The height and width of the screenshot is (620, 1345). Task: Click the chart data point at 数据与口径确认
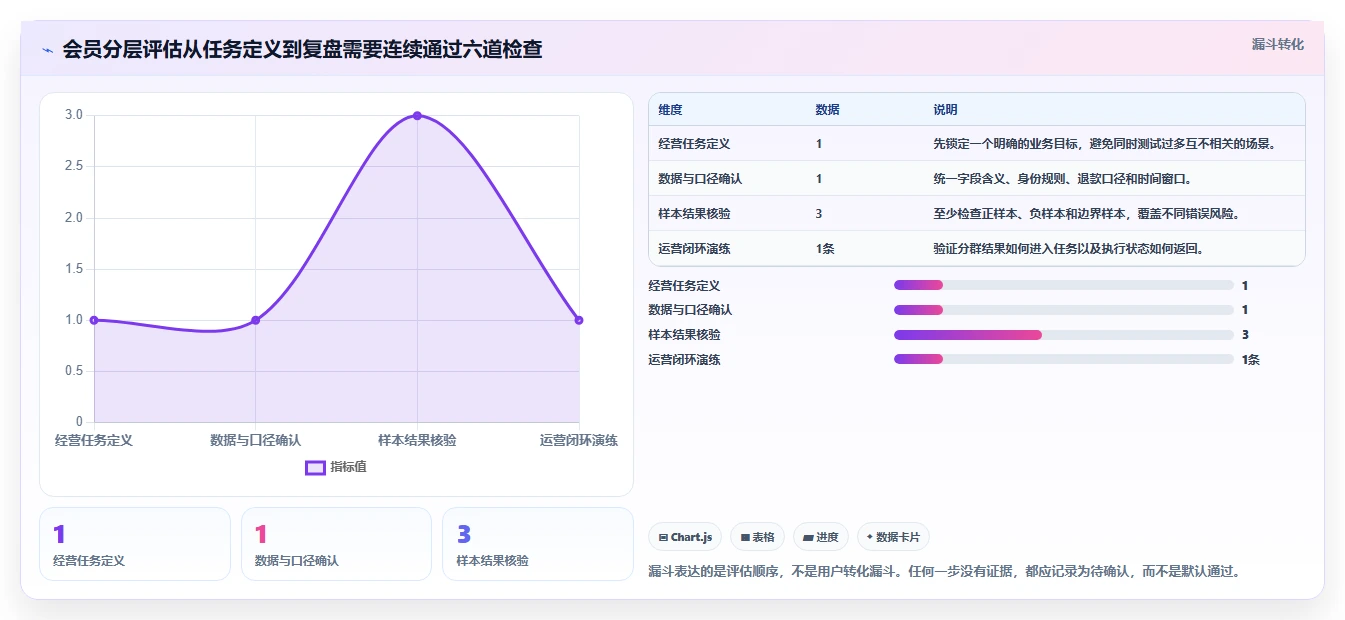(256, 320)
